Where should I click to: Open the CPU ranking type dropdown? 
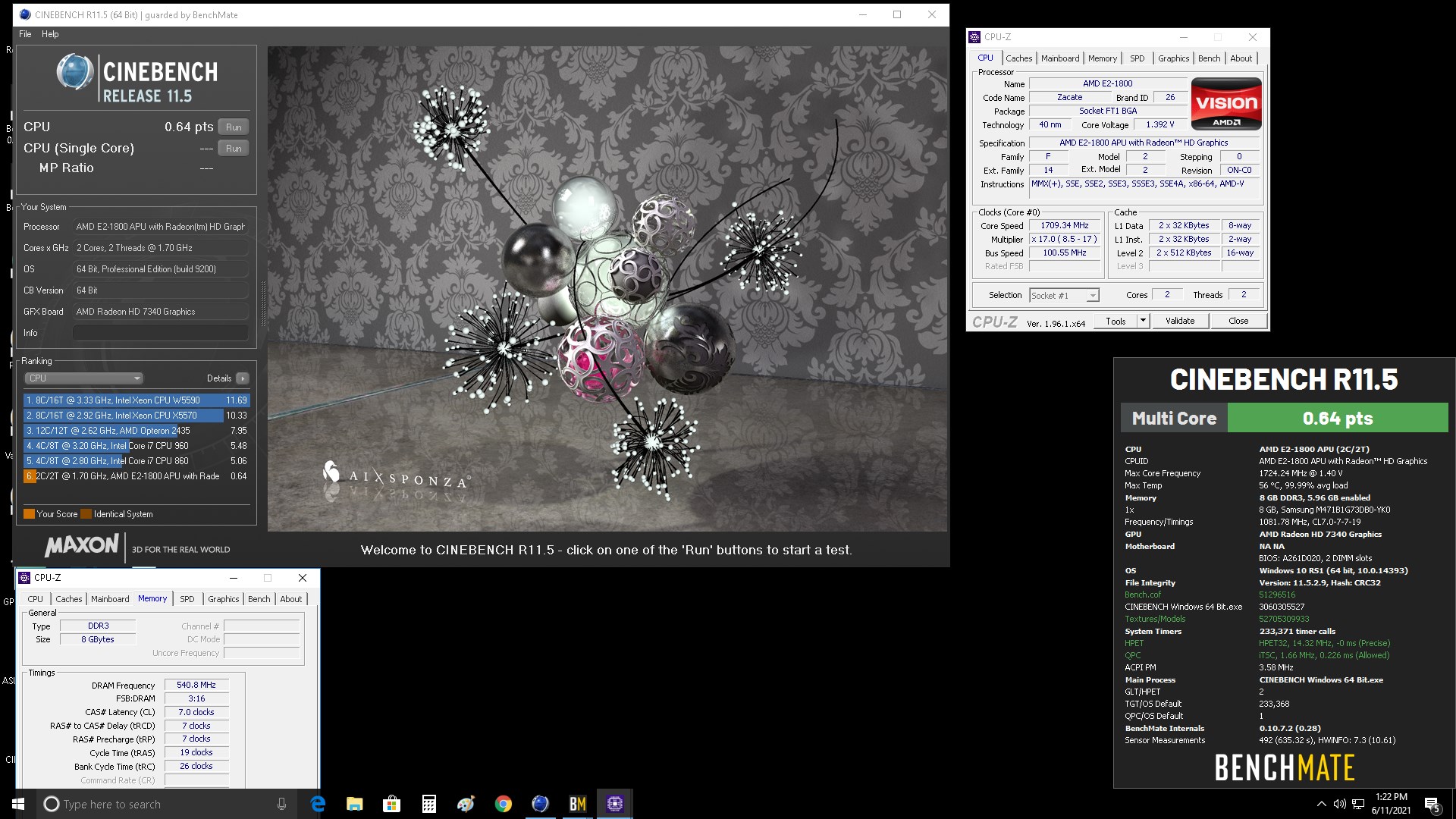point(84,378)
